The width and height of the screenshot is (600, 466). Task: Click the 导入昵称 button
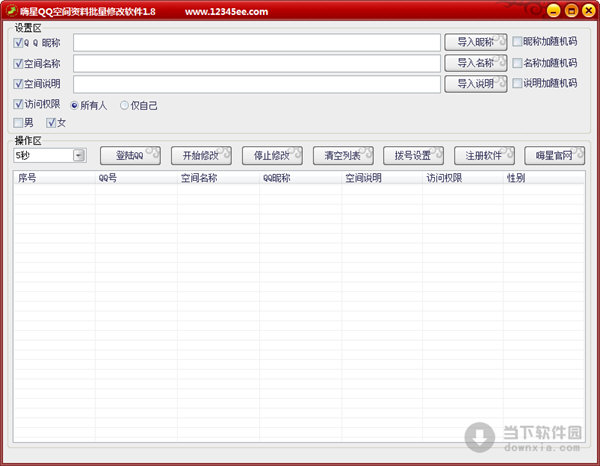click(476, 42)
